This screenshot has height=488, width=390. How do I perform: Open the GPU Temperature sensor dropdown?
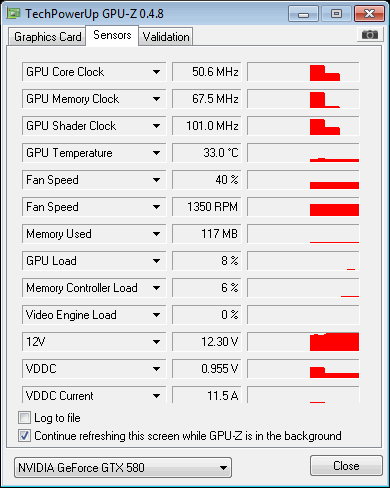click(x=156, y=153)
